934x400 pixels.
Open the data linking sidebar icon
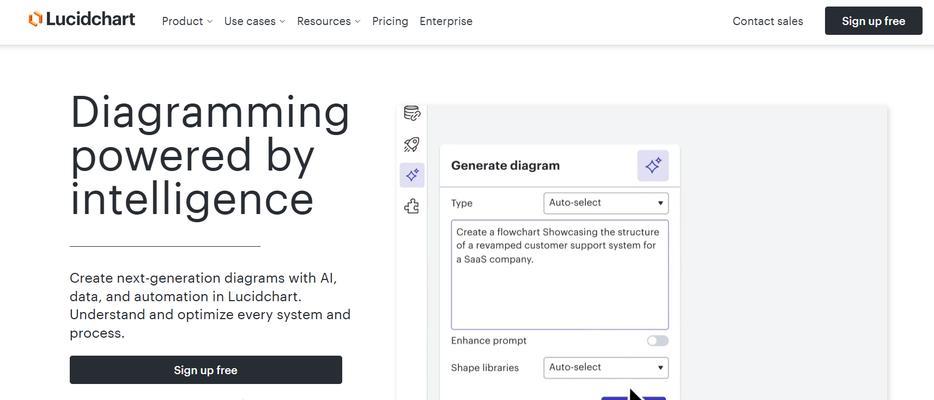(x=412, y=113)
